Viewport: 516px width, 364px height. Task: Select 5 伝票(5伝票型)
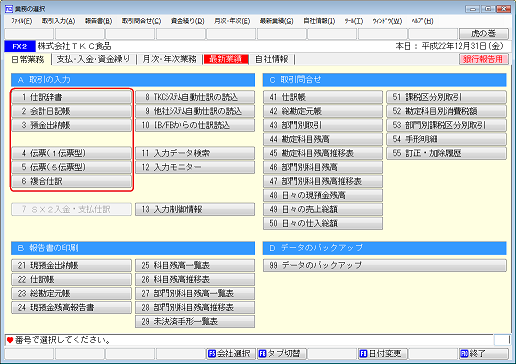[x=71, y=167]
